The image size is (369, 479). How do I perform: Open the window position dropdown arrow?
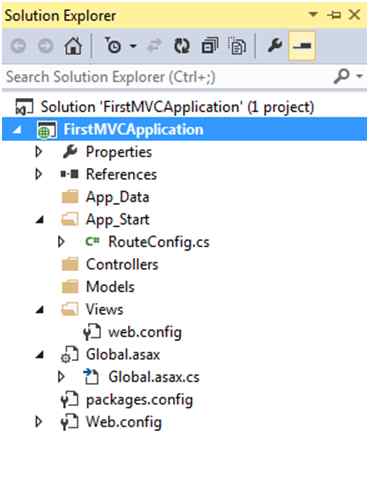tap(313, 15)
